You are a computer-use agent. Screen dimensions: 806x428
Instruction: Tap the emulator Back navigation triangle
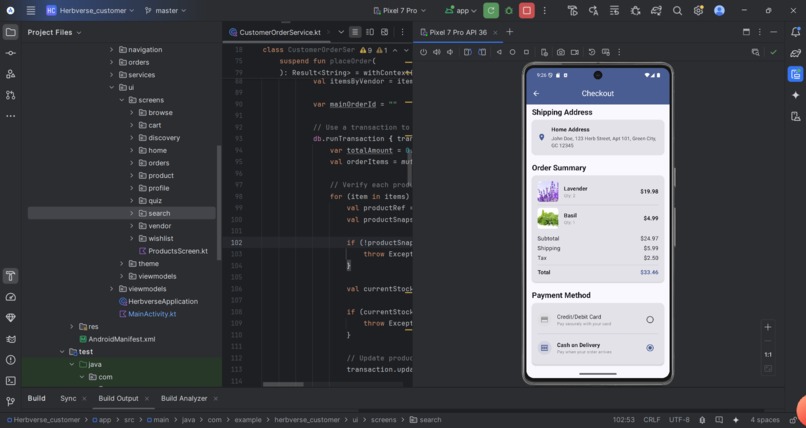pos(499,52)
